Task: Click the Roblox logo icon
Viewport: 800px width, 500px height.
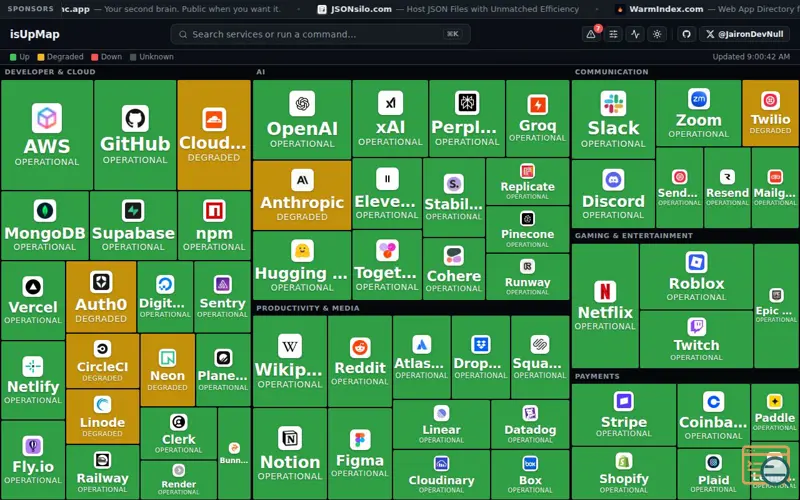Action: point(696,262)
